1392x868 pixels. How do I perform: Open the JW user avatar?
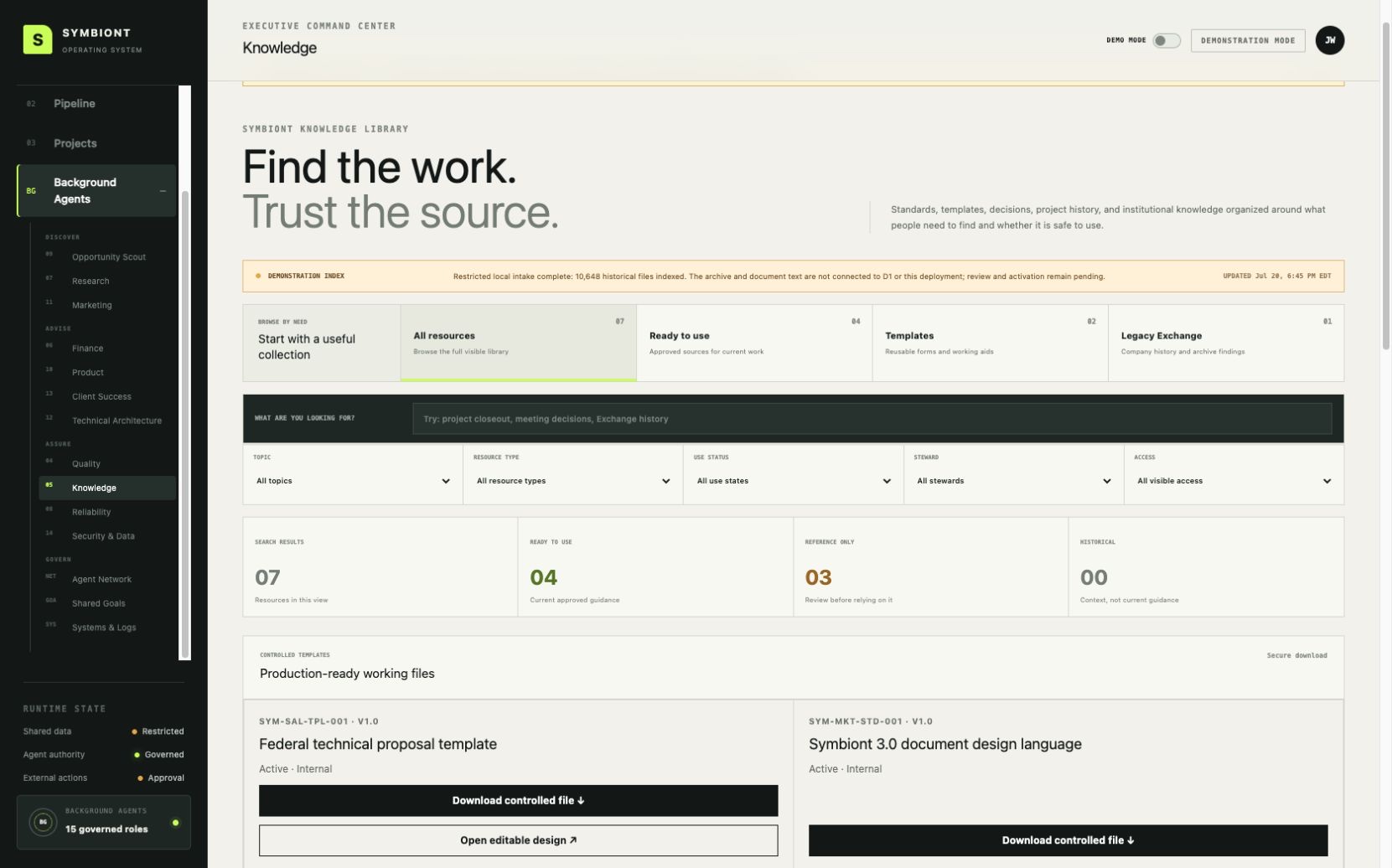1329,40
